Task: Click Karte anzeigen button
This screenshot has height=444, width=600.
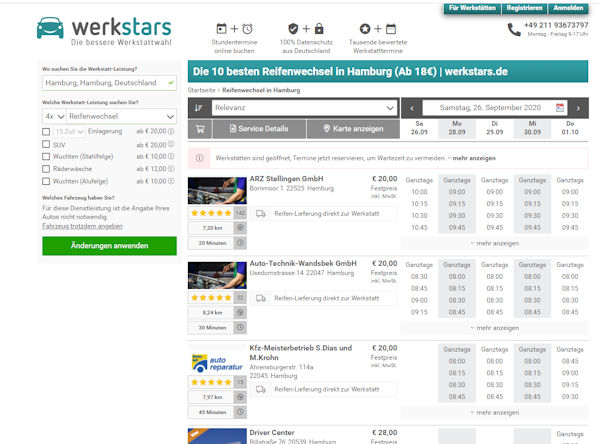Action: (353, 129)
